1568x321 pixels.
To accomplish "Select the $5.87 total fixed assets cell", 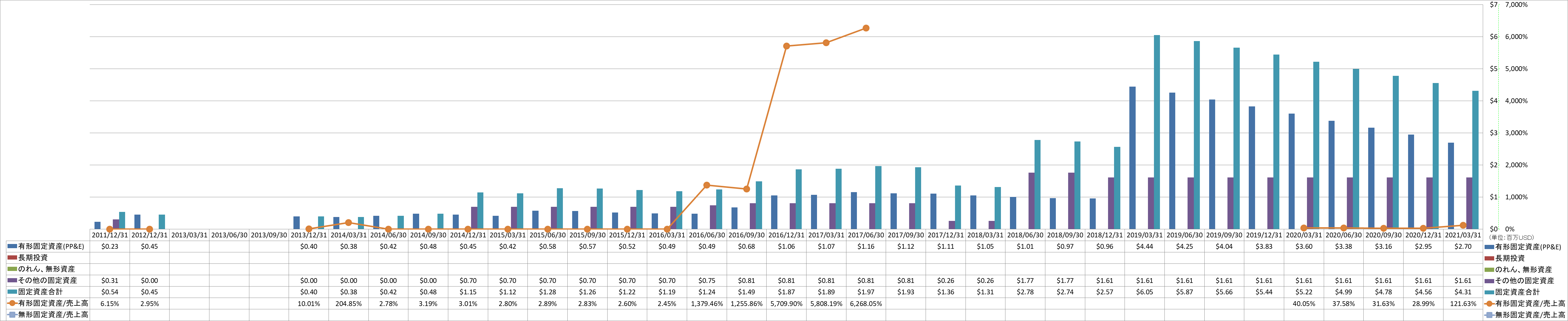I will point(1185,293).
